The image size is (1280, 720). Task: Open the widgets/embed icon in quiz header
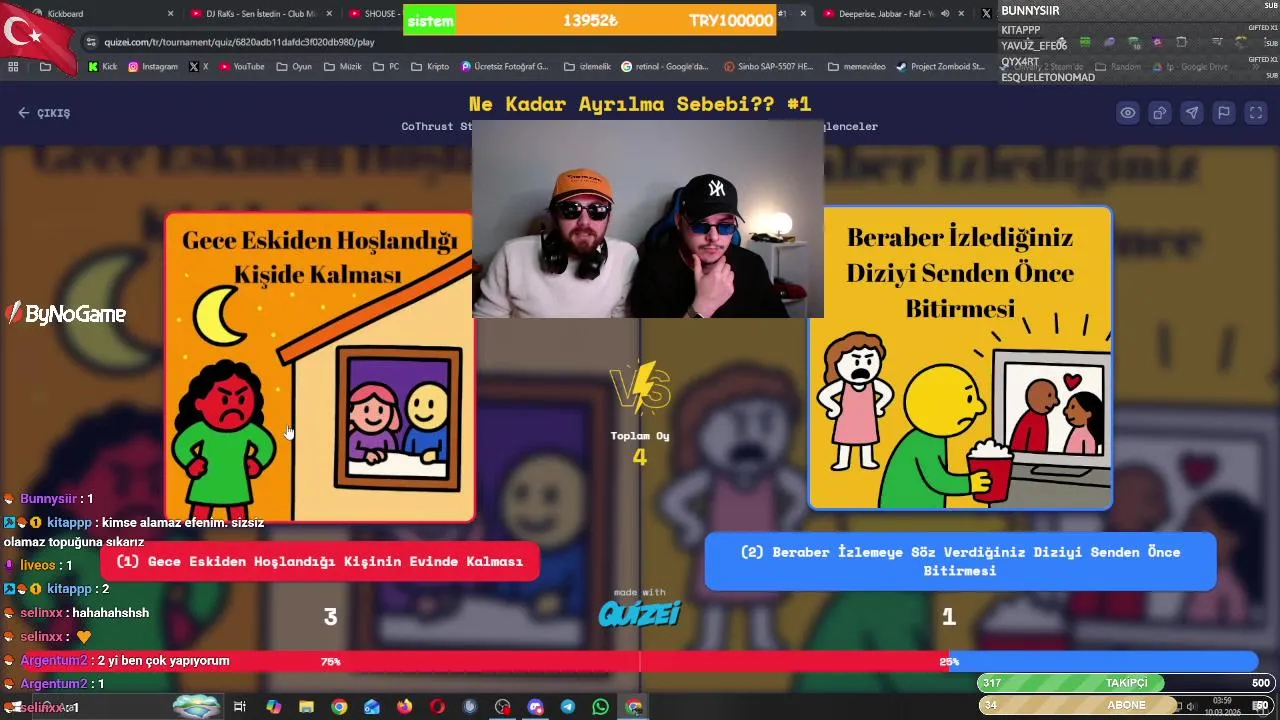[x=1160, y=113]
